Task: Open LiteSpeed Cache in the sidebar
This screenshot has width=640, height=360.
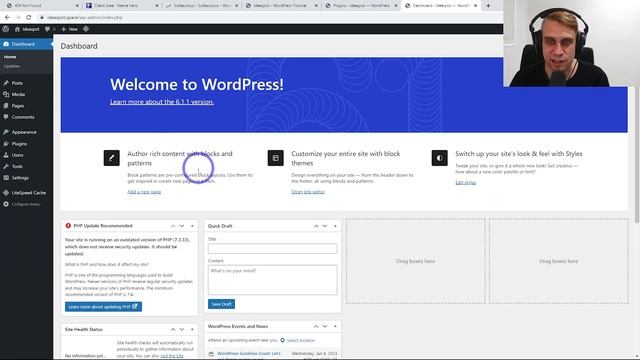Action: coord(26,193)
